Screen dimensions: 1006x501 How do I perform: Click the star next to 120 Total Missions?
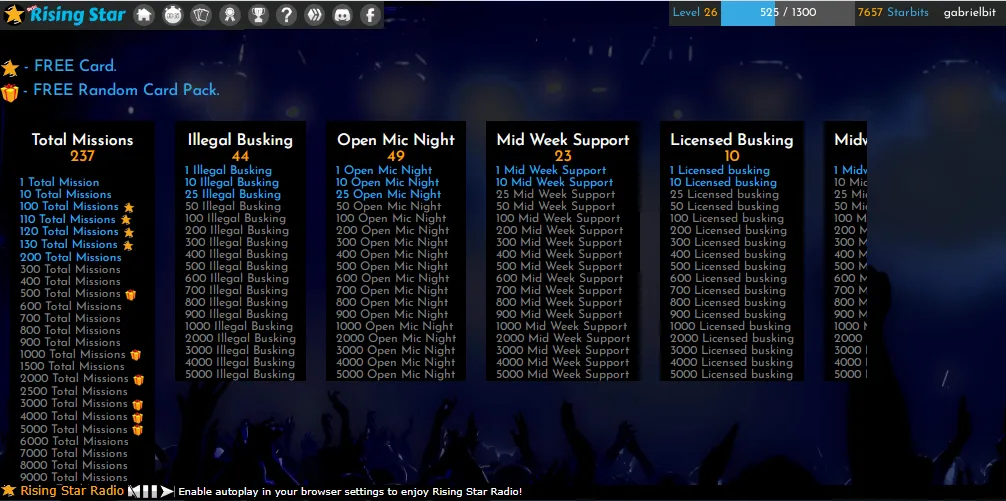click(129, 232)
